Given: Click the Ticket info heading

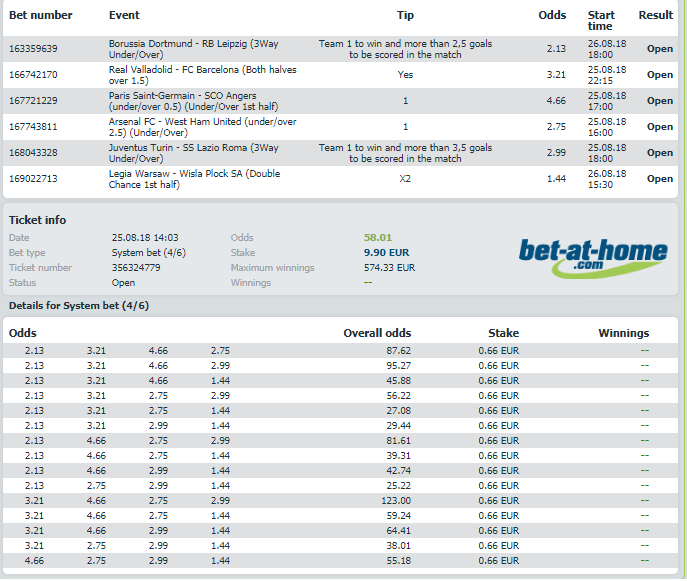Looking at the screenshot, I should (37, 220).
